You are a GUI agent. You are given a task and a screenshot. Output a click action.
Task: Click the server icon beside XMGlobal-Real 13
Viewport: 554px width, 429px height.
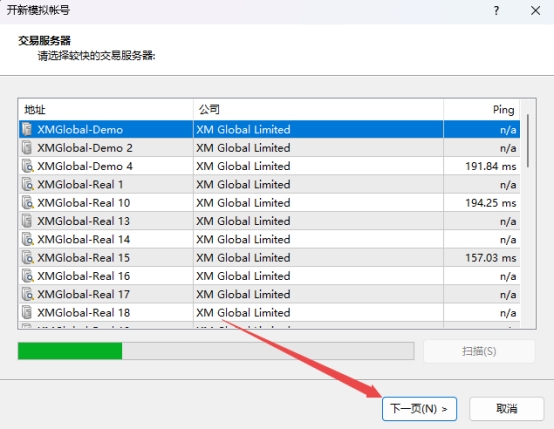pyautogui.click(x=27, y=221)
